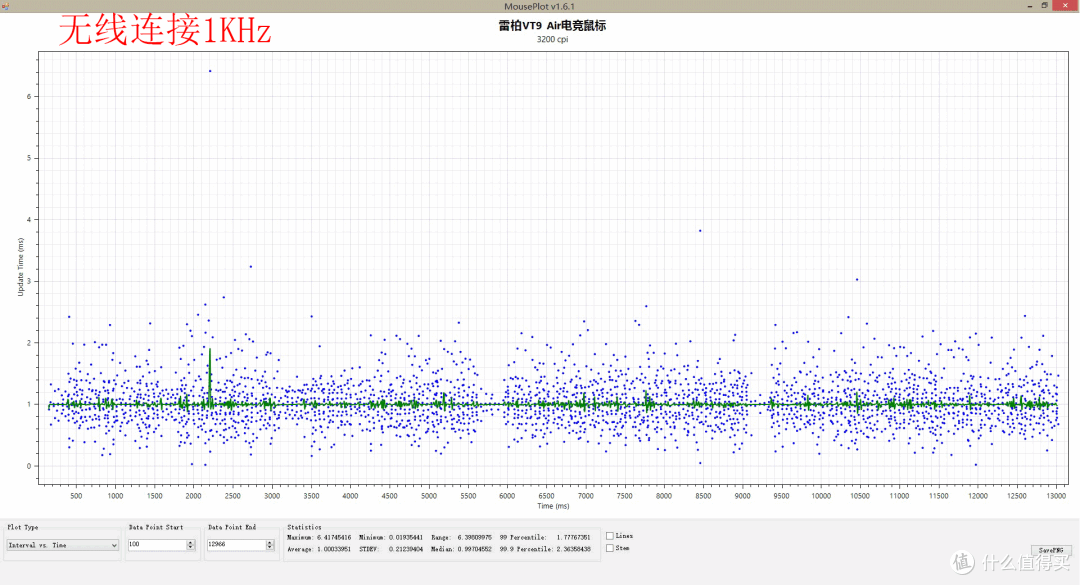Click the Data Point End field containing 12966
This screenshot has width=1080, height=585.
pyautogui.click(x=237, y=544)
